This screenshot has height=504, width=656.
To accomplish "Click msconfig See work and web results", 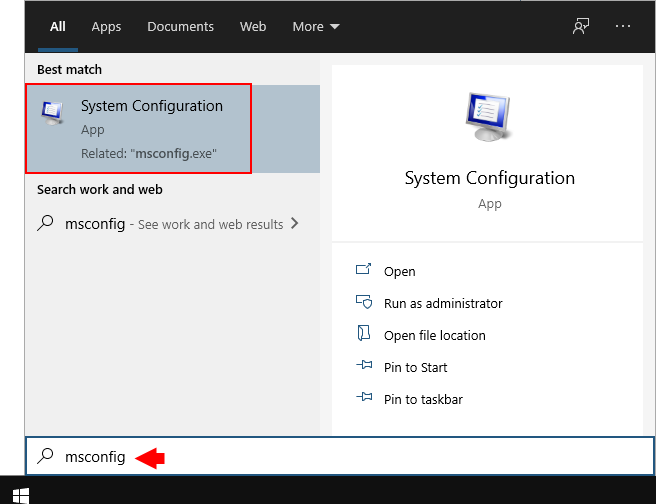I will click(160, 224).
